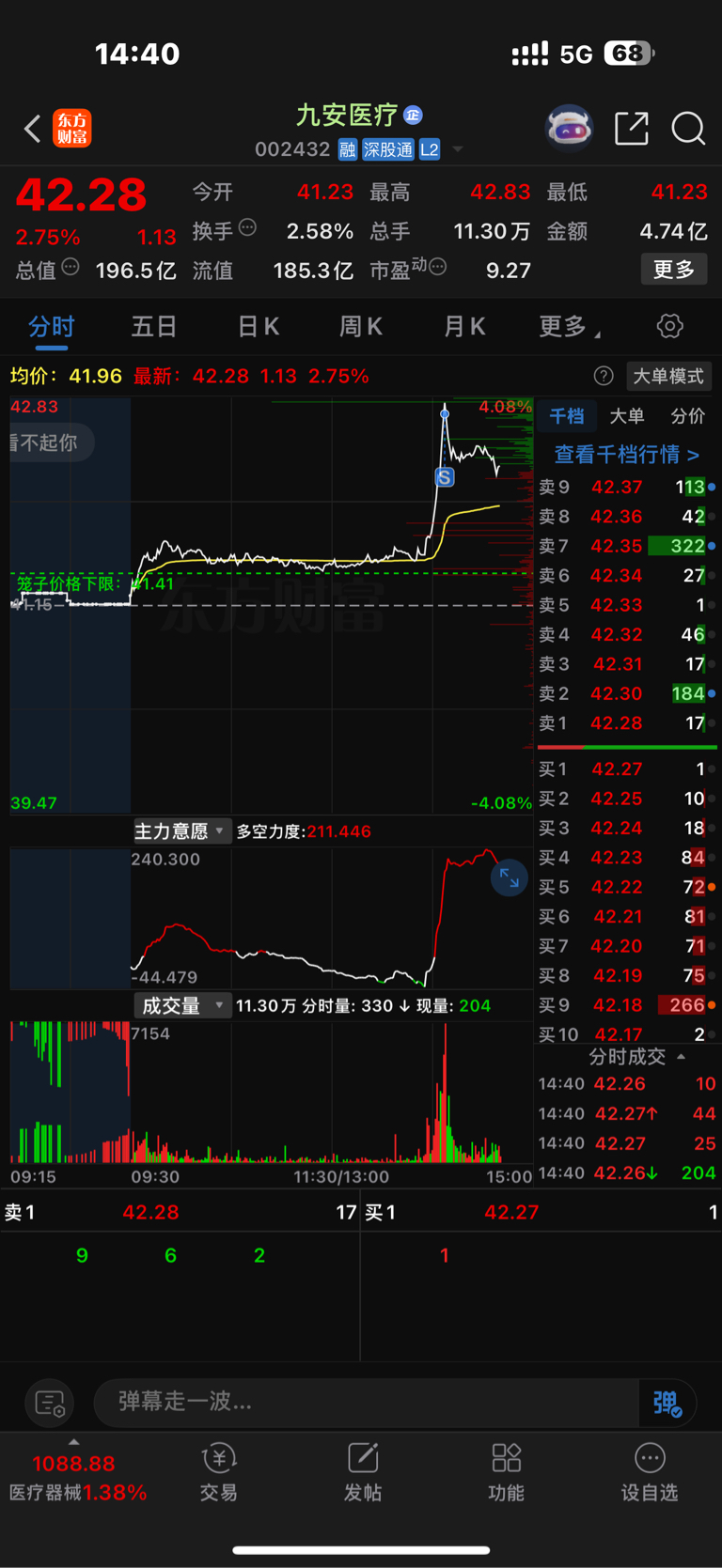Select the 大单 tab

coord(627,416)
